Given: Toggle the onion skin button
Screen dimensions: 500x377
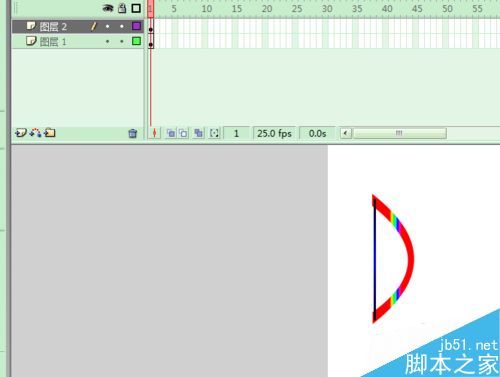Looking at the screenshot, I should [171, 133].
